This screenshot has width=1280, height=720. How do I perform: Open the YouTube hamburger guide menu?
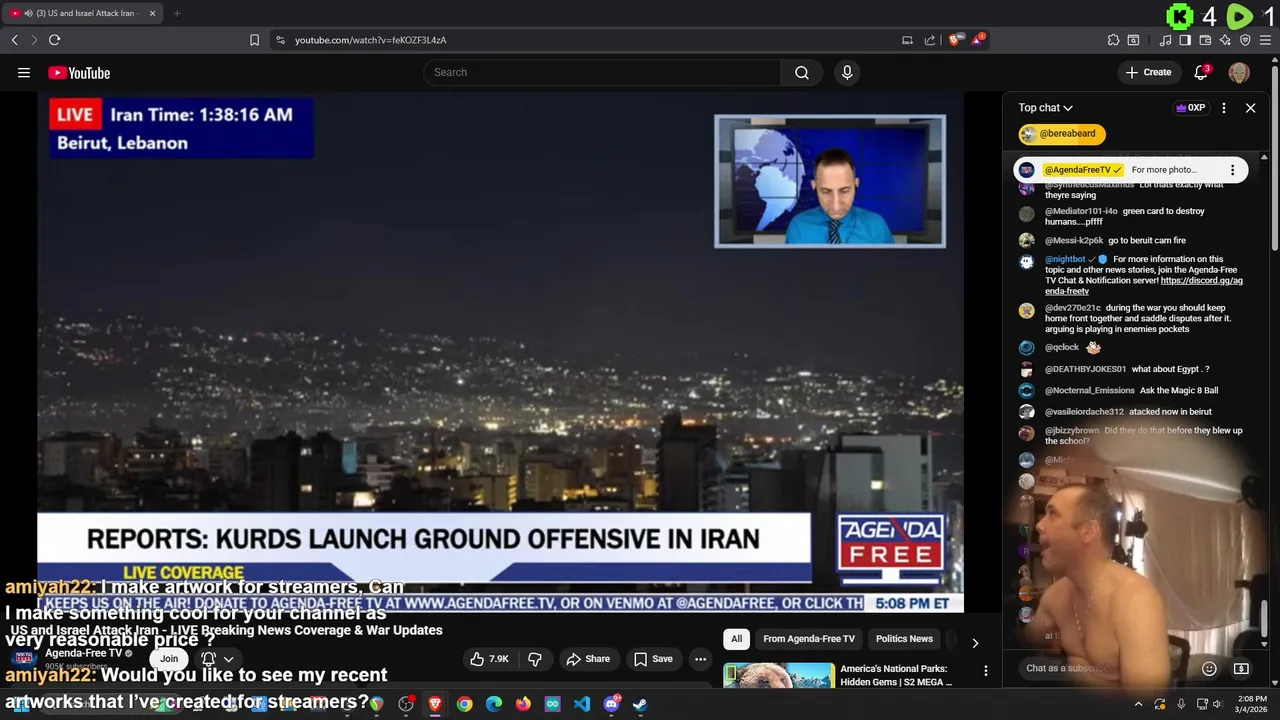[24, 72]
